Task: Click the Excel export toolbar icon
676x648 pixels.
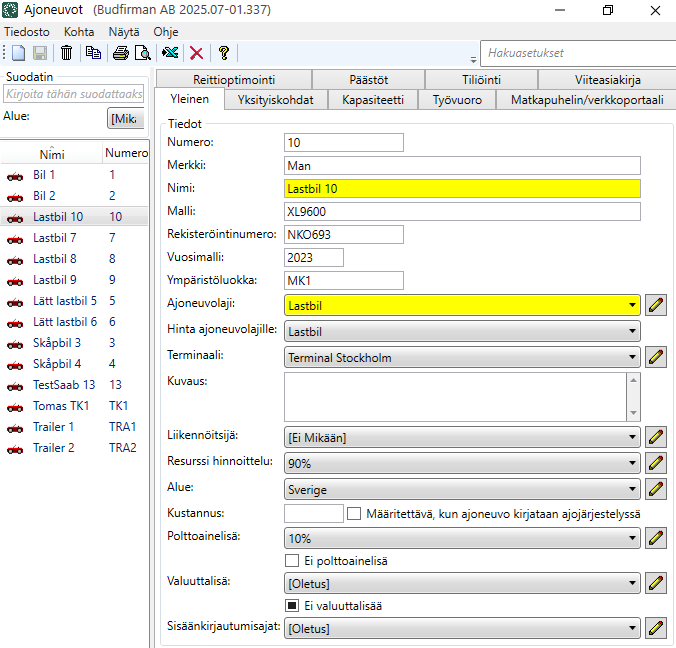Action: click(x=171, y=53)
